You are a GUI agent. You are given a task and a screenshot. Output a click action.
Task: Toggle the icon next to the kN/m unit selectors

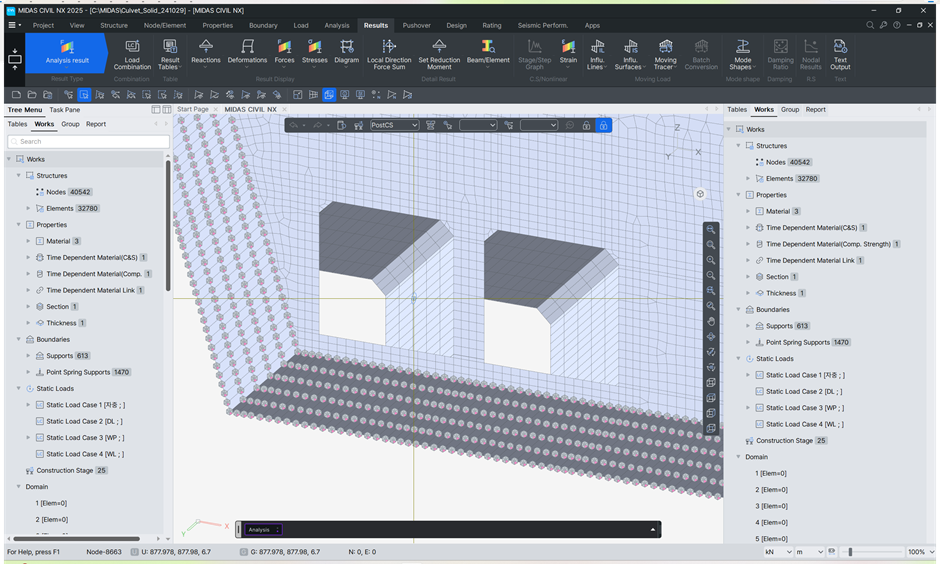(831, 551)
